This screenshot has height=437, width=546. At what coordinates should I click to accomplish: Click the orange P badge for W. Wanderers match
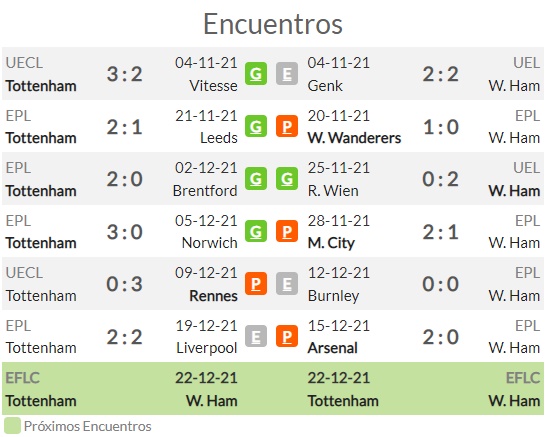coord(287,126)
